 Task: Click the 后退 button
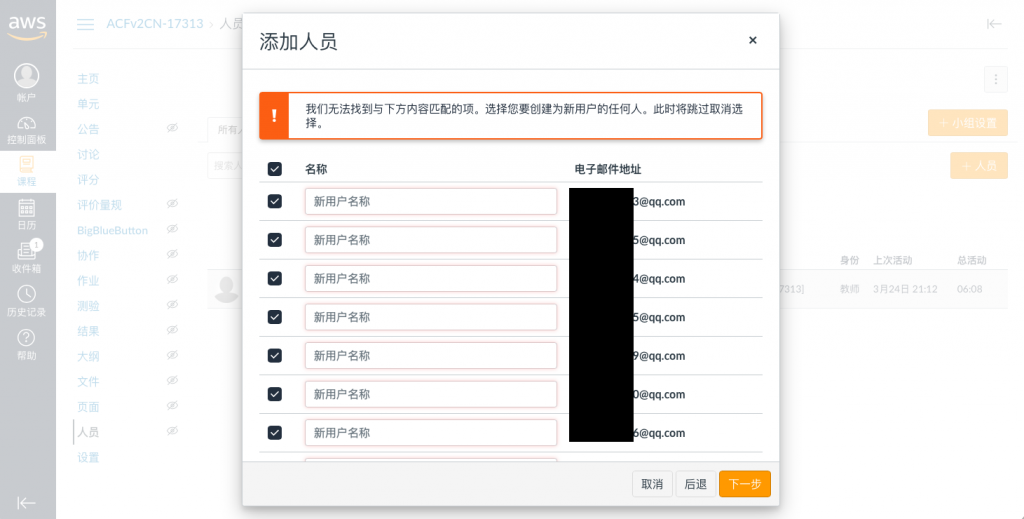[x=696, y=484]
